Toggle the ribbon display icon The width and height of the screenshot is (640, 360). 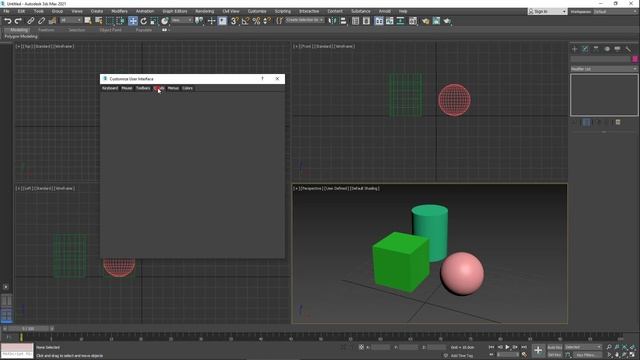[x=379, y=21]
